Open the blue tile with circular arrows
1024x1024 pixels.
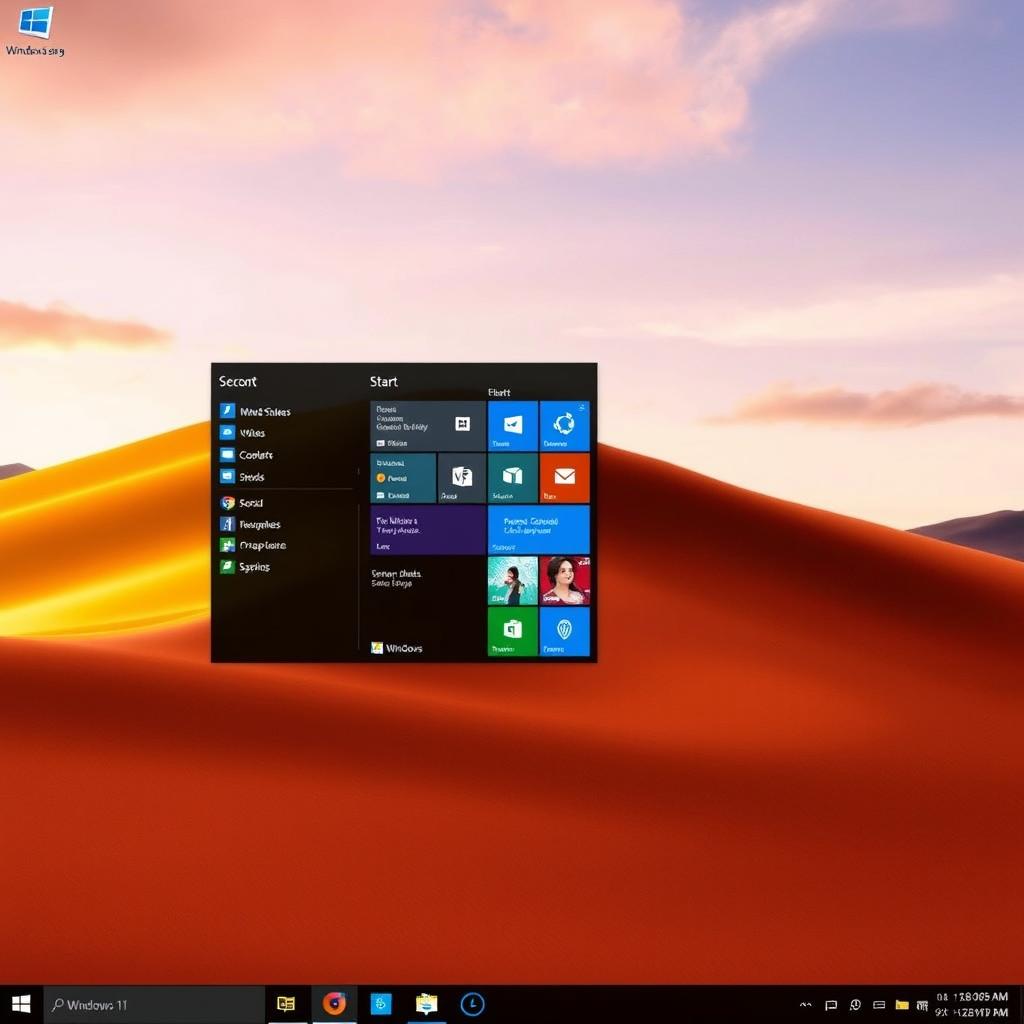tap(564, 426)
